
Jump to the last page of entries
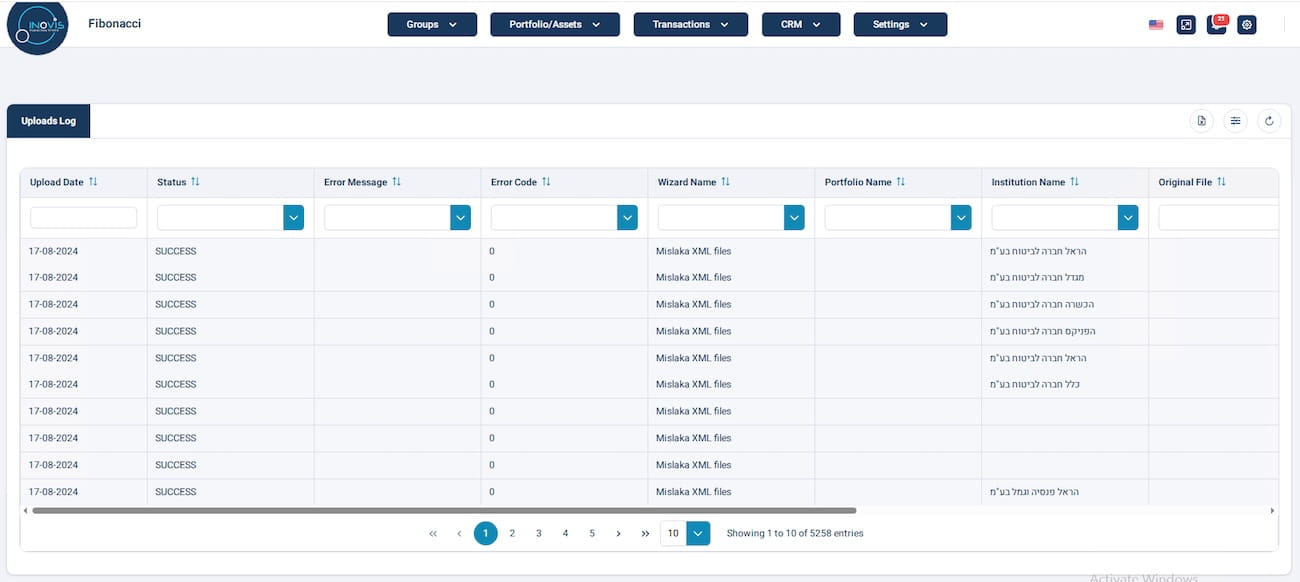[645, 534]
